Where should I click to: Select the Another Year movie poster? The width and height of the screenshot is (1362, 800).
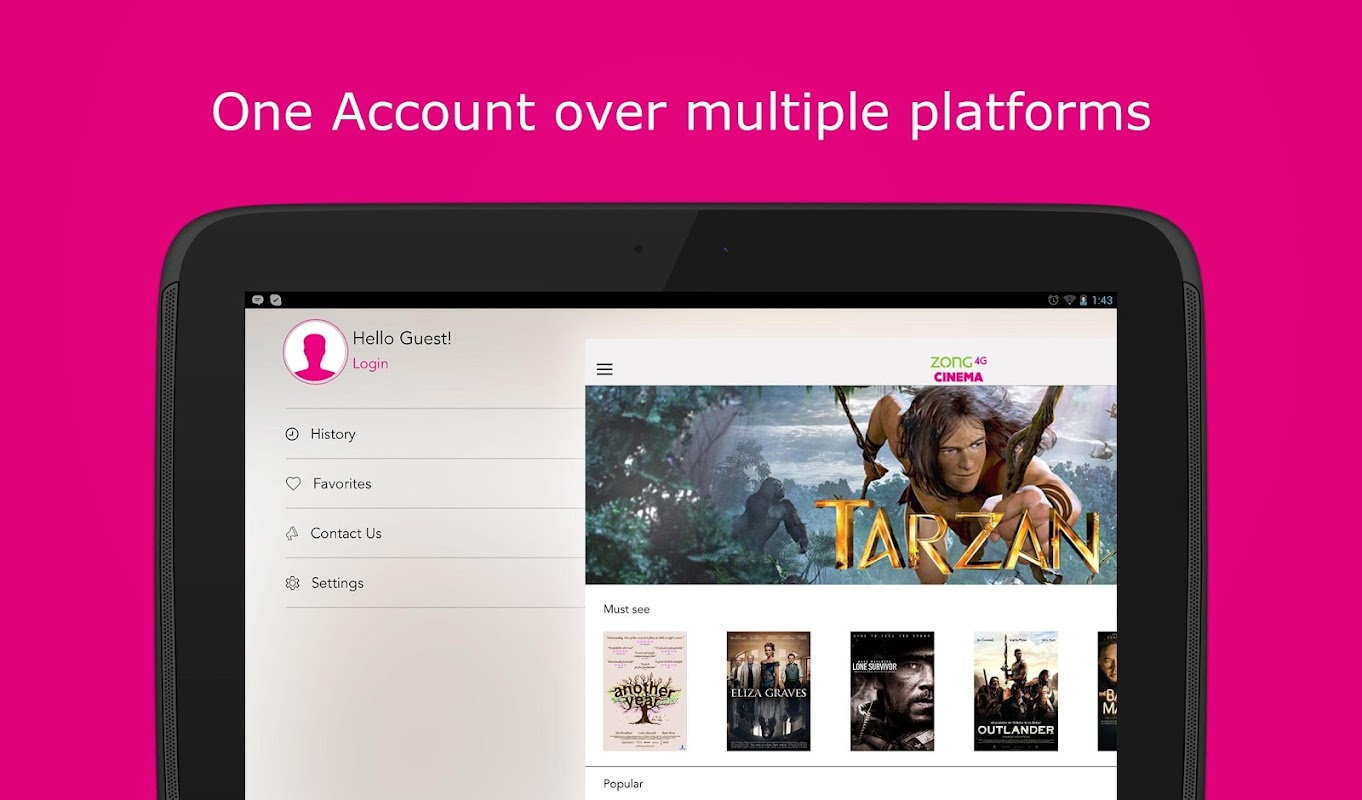point(645,691)
